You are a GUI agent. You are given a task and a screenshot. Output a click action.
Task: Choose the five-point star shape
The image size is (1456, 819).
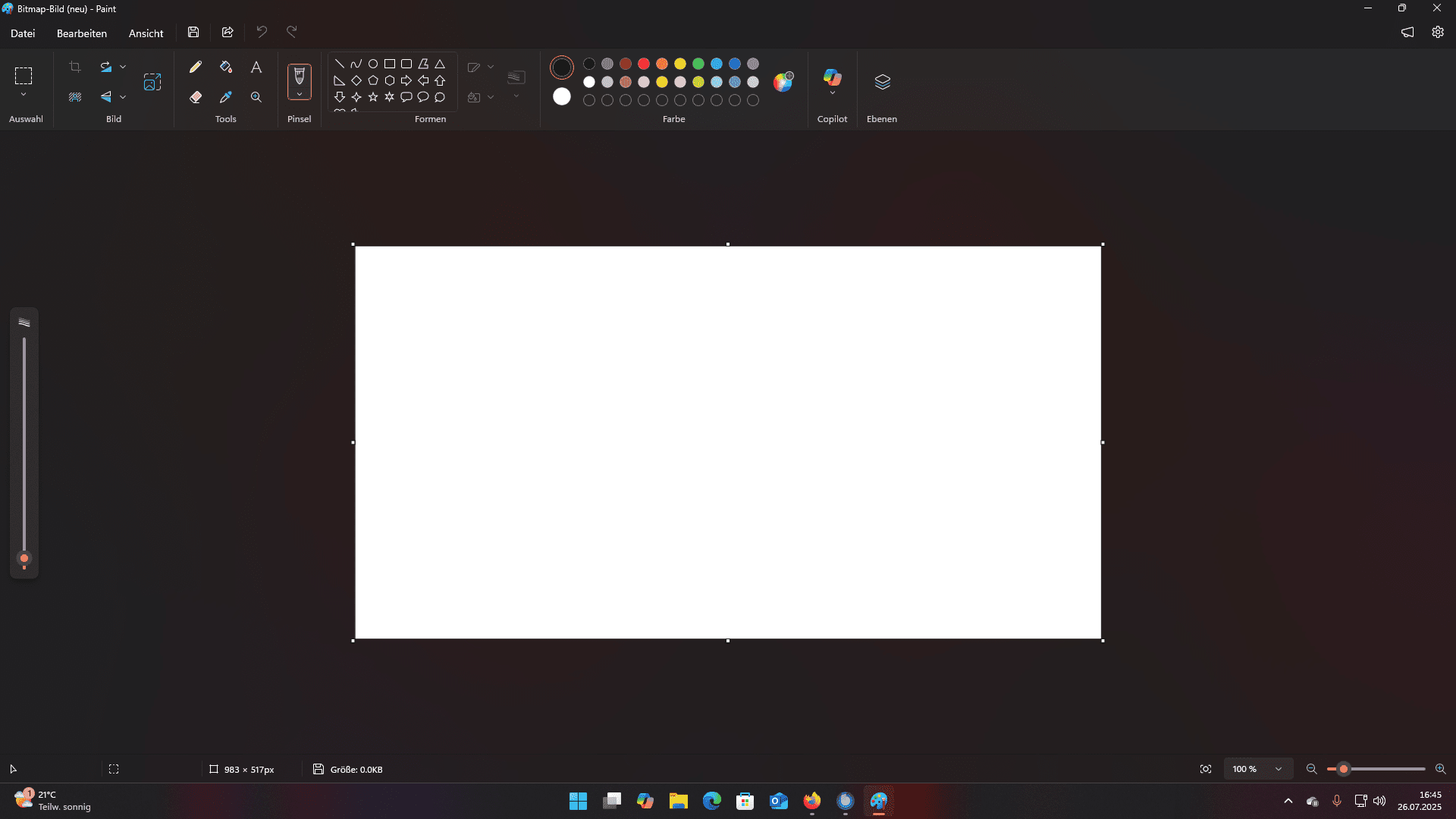tap(373, 97)
